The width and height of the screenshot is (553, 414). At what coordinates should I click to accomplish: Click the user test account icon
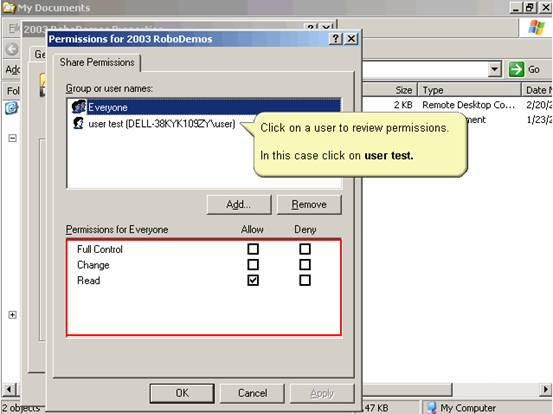pyautogui.click(x=78, y=123)
